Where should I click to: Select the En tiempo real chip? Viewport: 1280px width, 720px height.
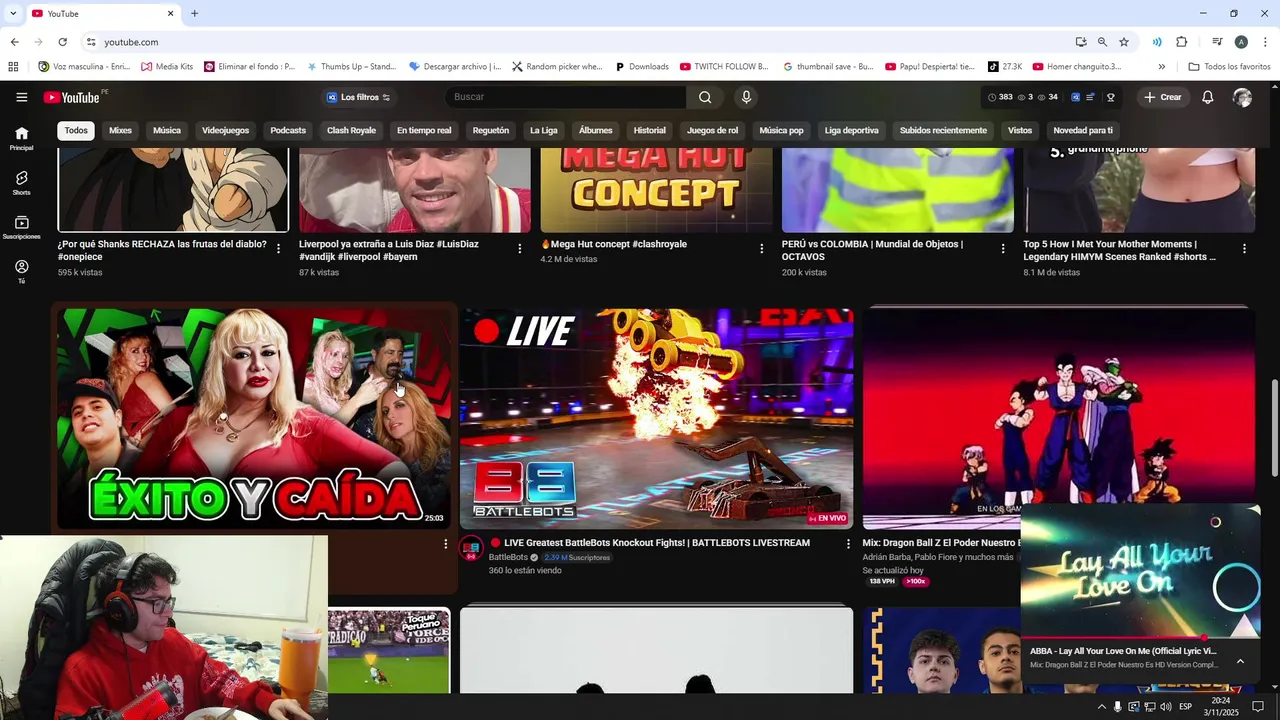coord(424,130)
